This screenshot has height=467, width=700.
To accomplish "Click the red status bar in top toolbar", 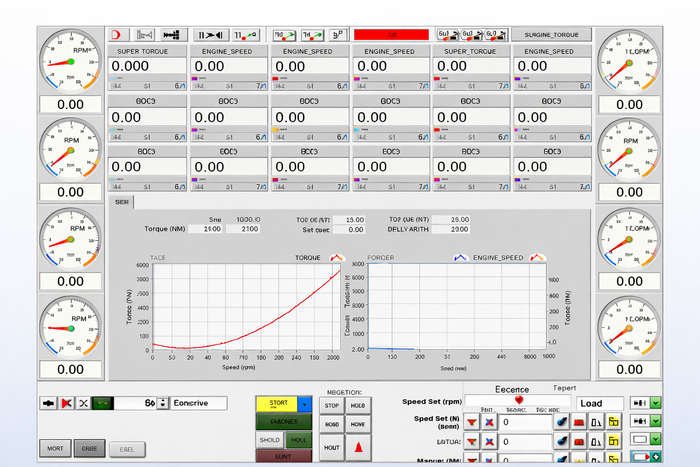I will (x=391, y=34).
